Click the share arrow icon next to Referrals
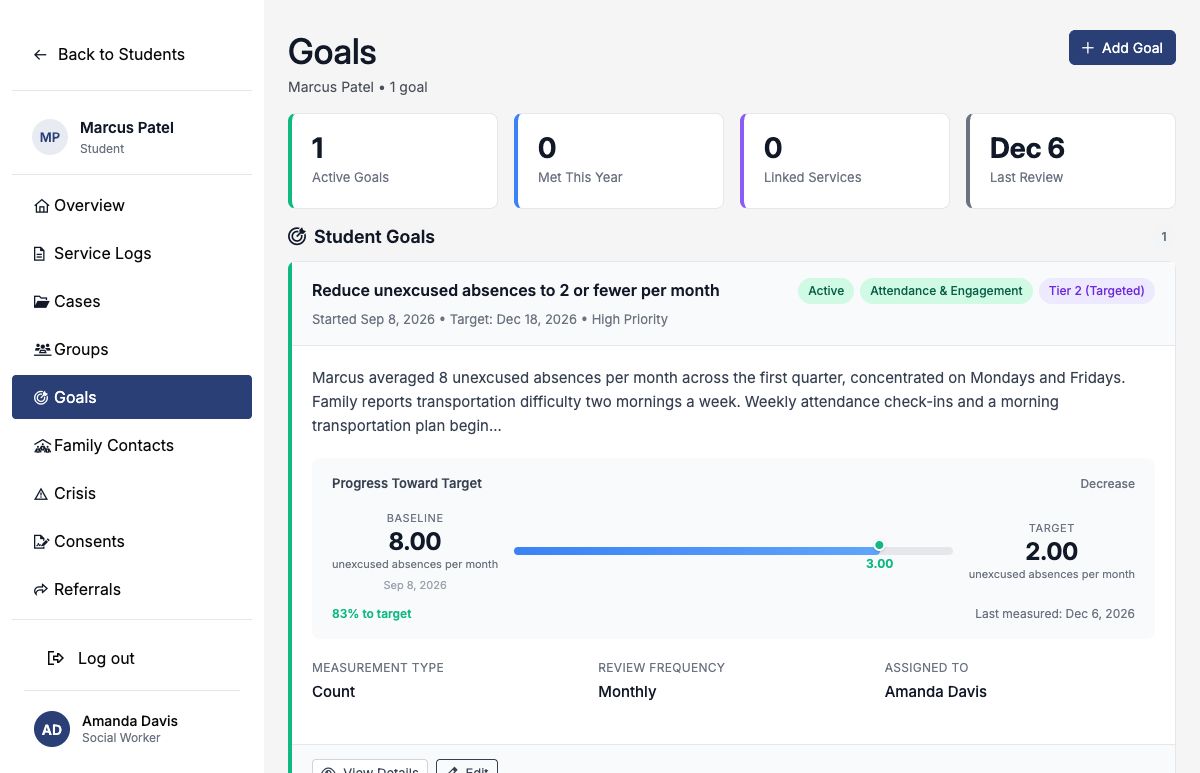The width and height of the screenshot is (1200, 773). (x=41, y=590)
